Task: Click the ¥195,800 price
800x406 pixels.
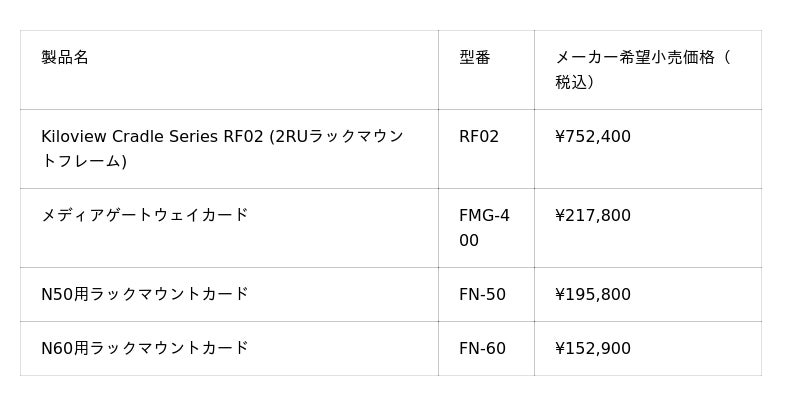Action: click(x=593, y=295)
